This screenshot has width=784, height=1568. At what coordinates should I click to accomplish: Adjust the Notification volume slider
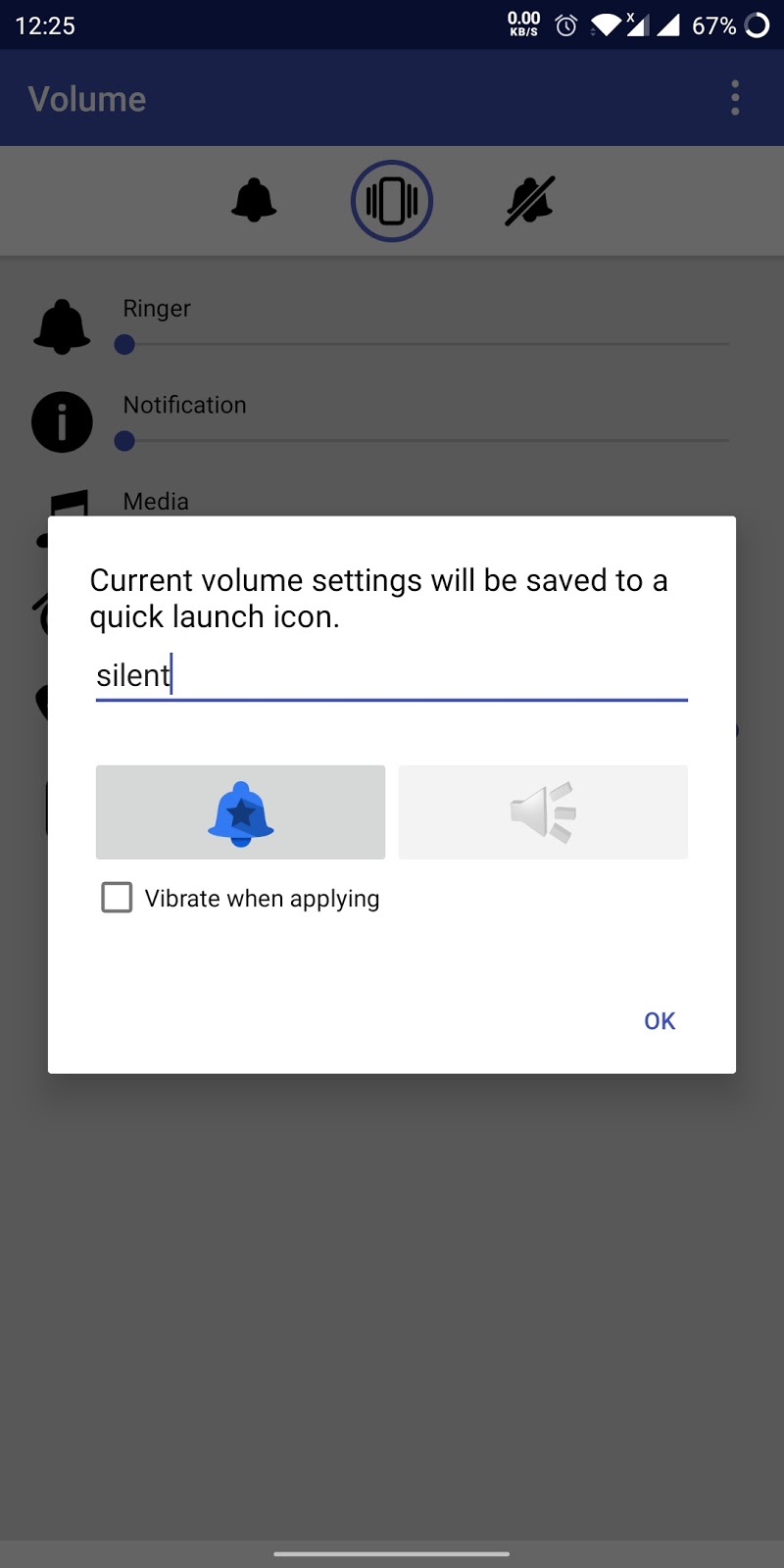tap(425, 441)
